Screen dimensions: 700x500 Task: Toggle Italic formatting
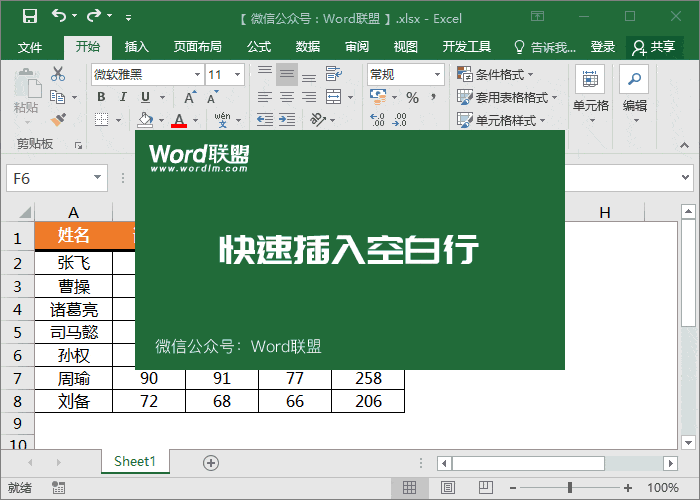coord(123,97)
